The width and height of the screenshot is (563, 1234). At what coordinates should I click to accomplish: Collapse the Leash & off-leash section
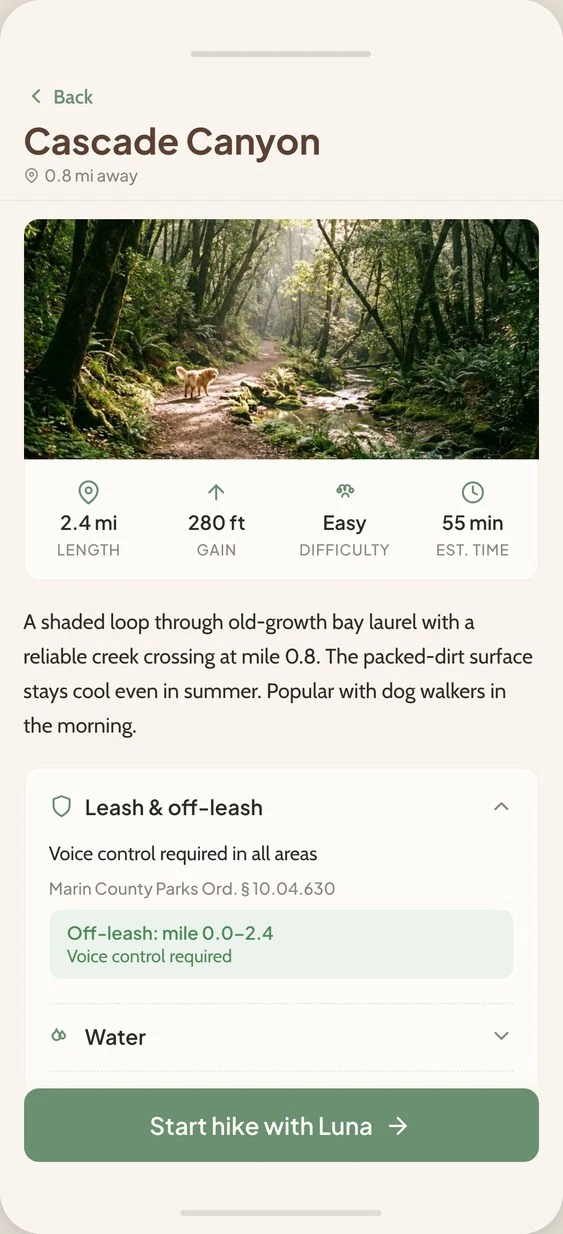(x=502, y=806)
